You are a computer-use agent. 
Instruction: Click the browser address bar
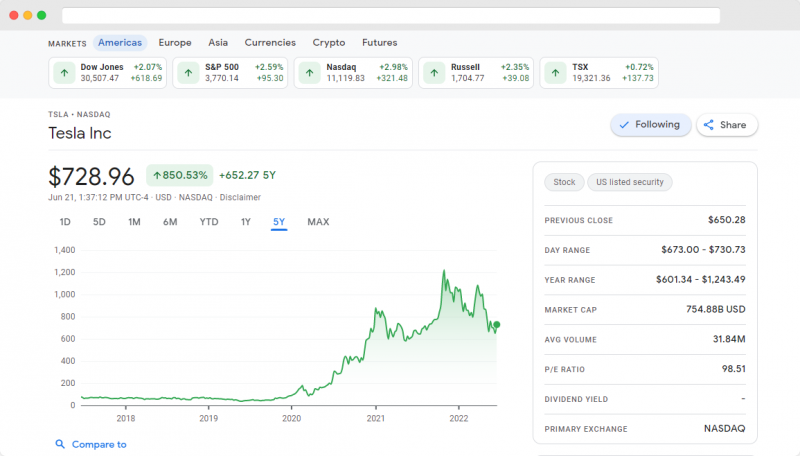pyautogui.click(x=391, y=15)
